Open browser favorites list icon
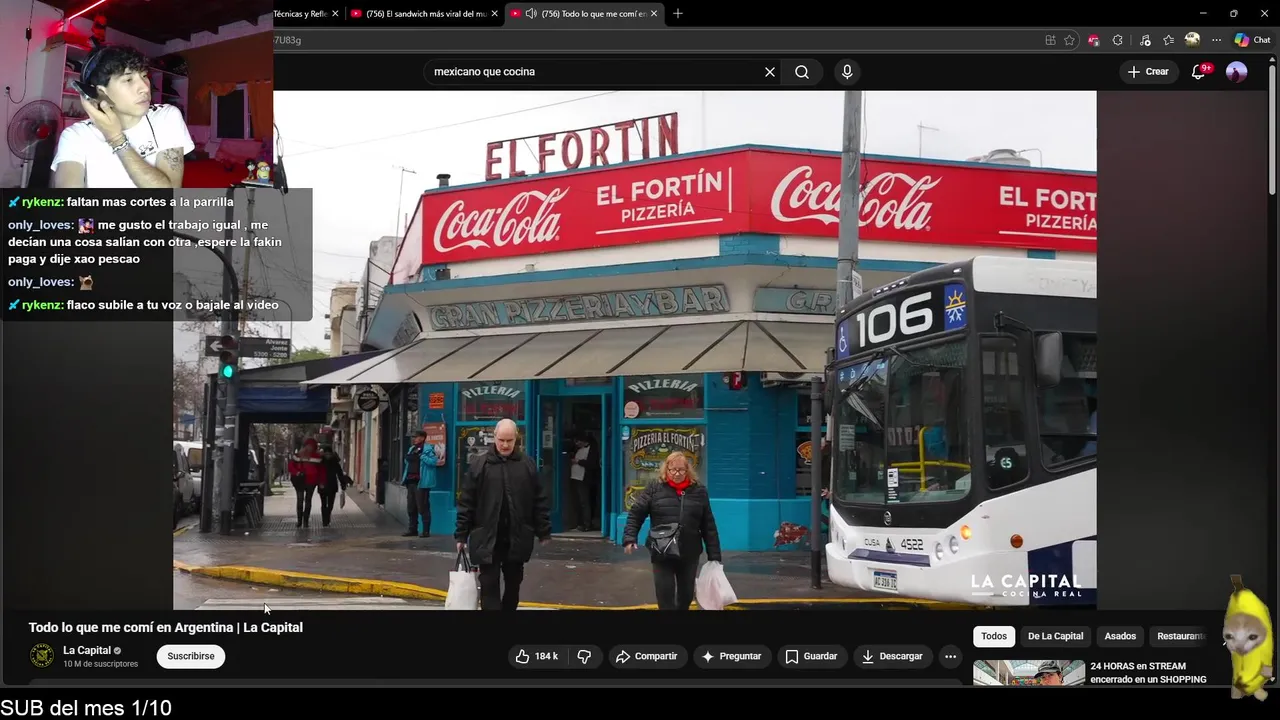This screenshot has width=1280, height=720. tap(1168, 40)
